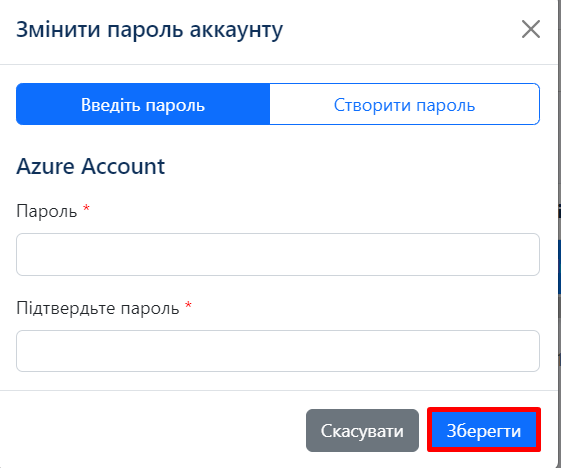The height and width of the screenshot is (468, 561).
Task: Click the Пароль field label
Action: [x=47, y=211]
